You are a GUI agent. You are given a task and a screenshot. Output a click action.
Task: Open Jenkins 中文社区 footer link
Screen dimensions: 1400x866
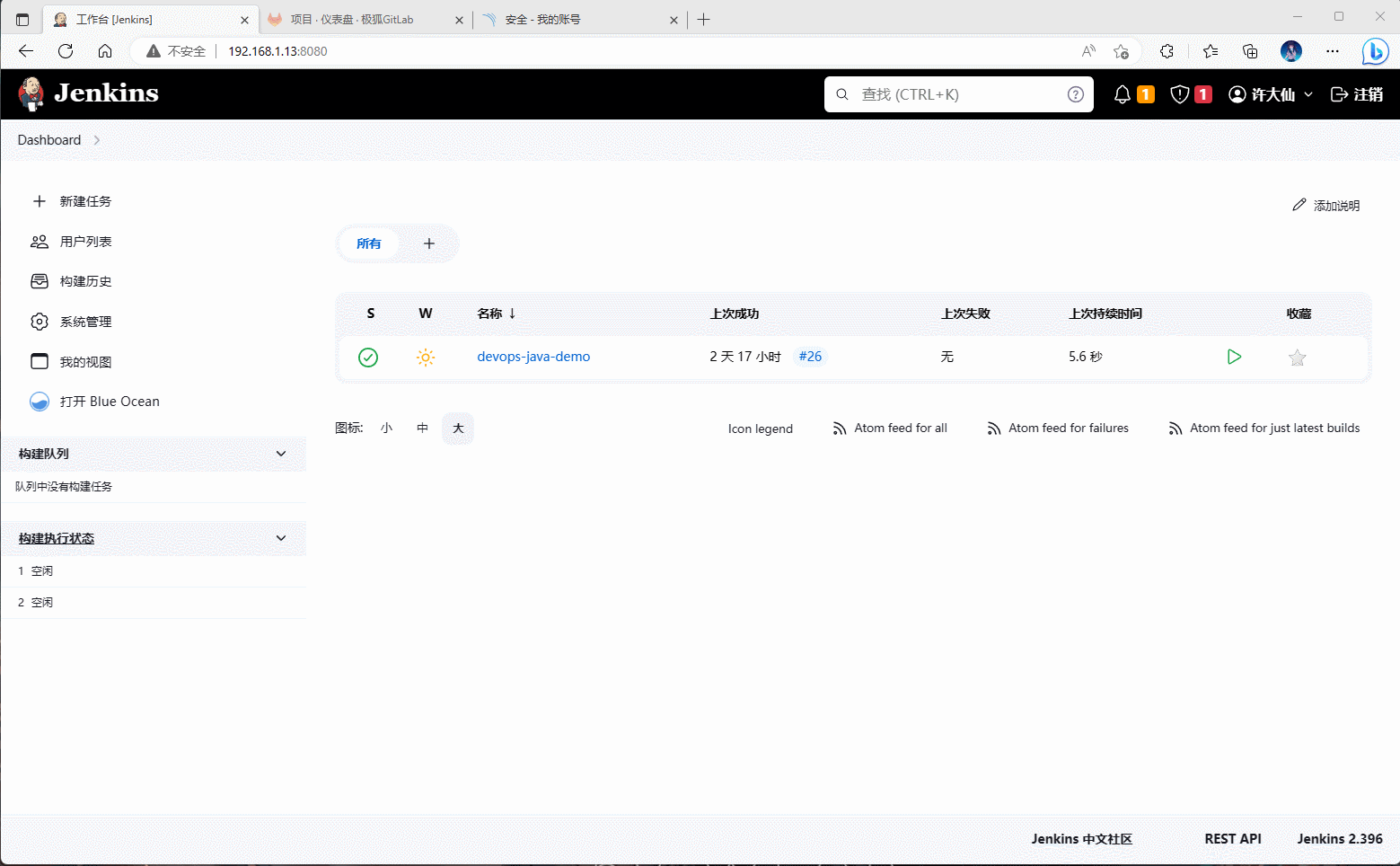[1081, 839]
